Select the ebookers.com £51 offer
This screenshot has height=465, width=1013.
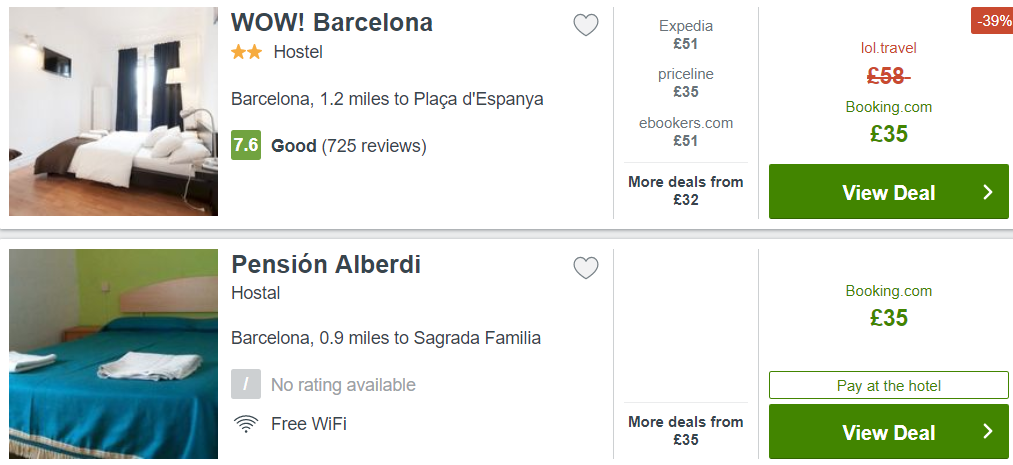pyautogui.click(x=685, y=132)
